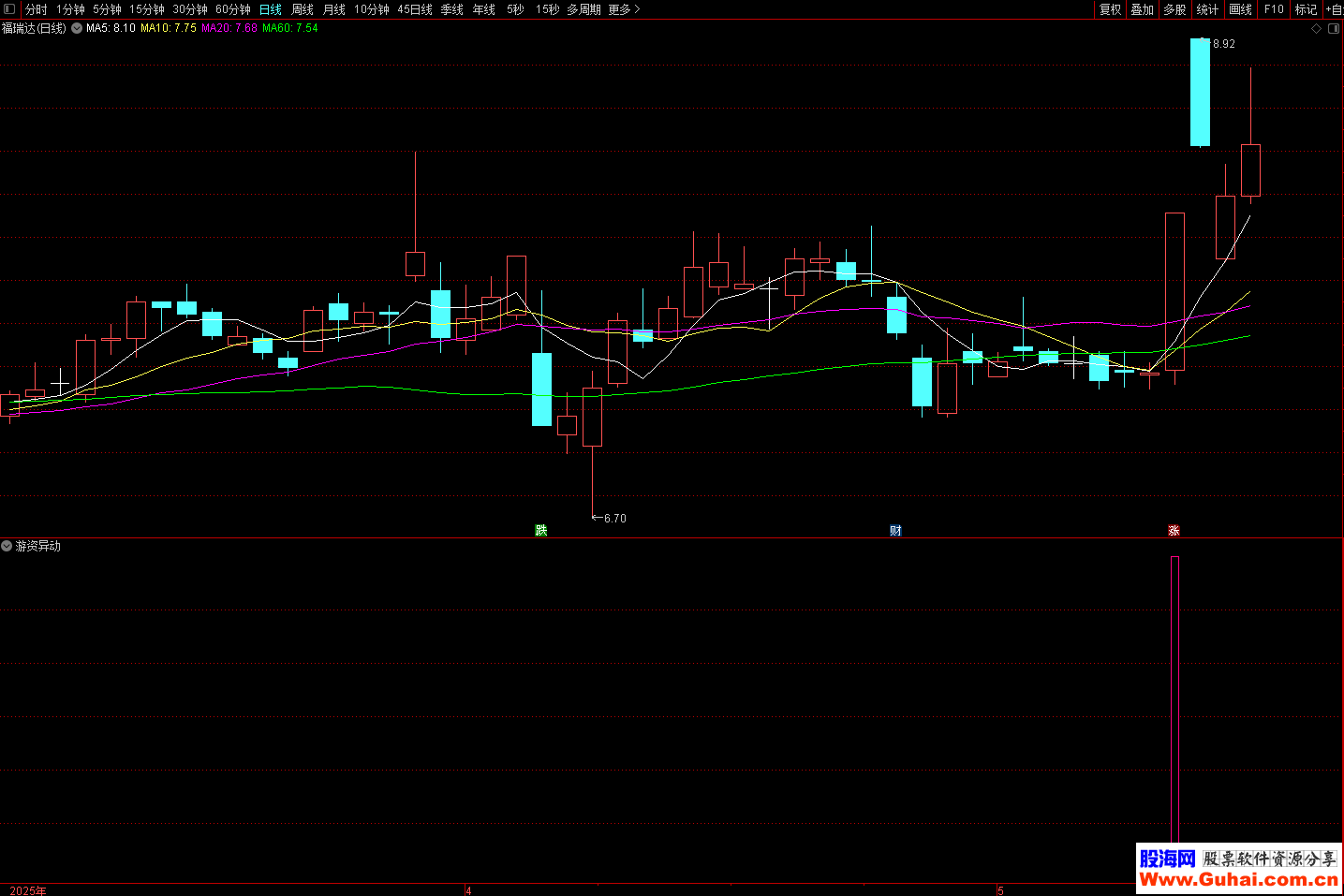Open the 更多 periods menu
The width and height of the screenshot is (1344, 896).
[x=624, y=9]
